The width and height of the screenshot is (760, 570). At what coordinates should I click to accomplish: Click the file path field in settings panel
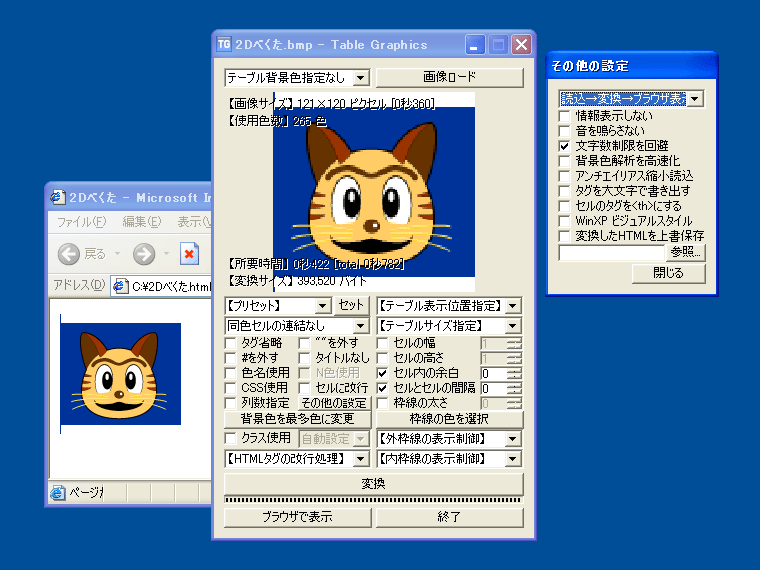(x=612, y=253)
